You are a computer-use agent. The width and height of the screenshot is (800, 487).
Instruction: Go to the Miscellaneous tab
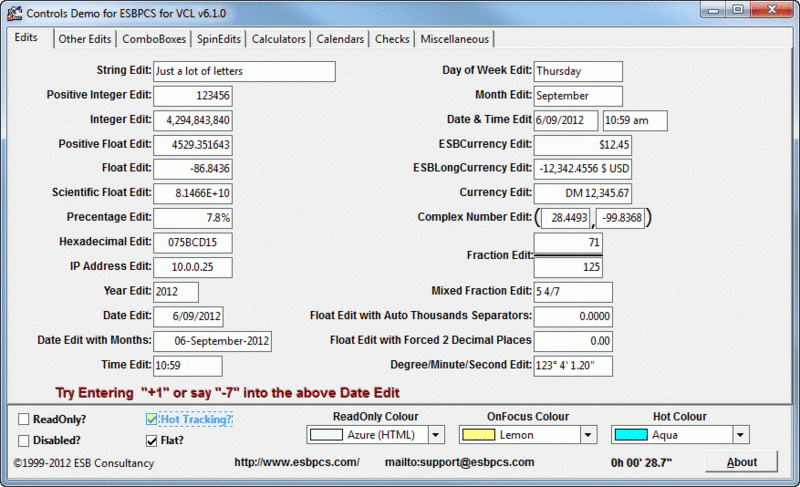[455, 39]
